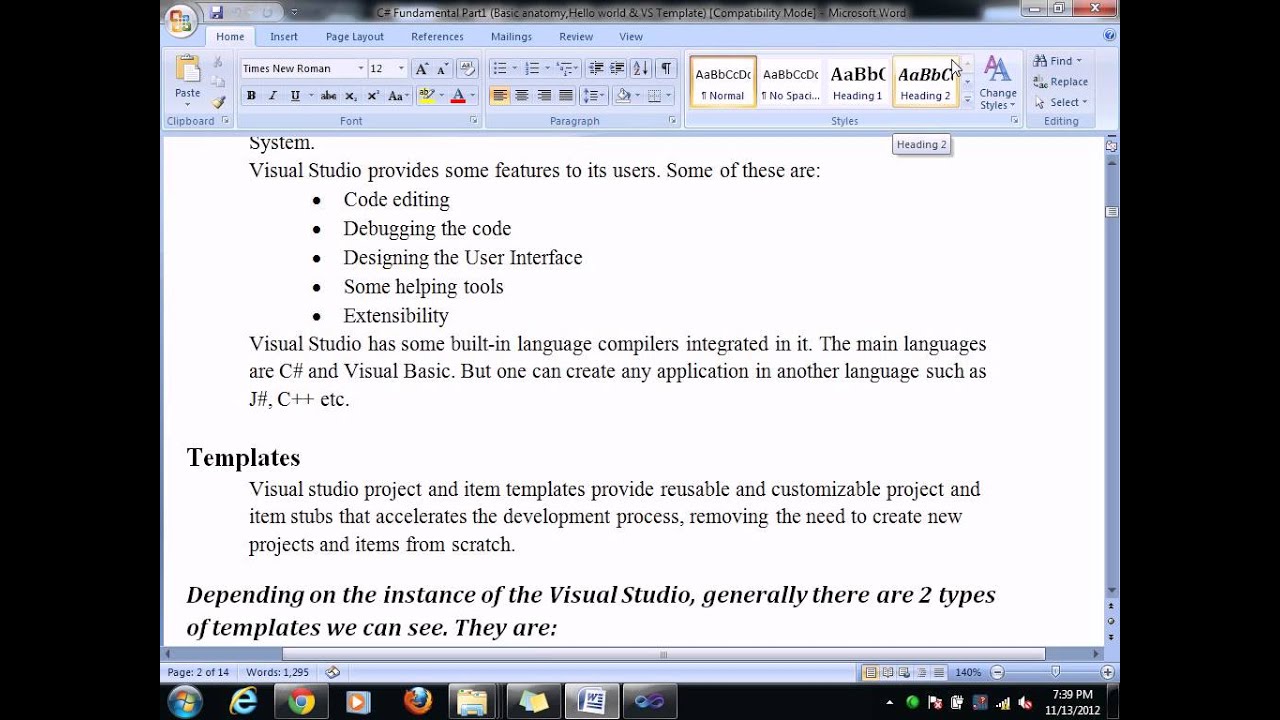Decrease paragraph indent

tap(596, 68)
